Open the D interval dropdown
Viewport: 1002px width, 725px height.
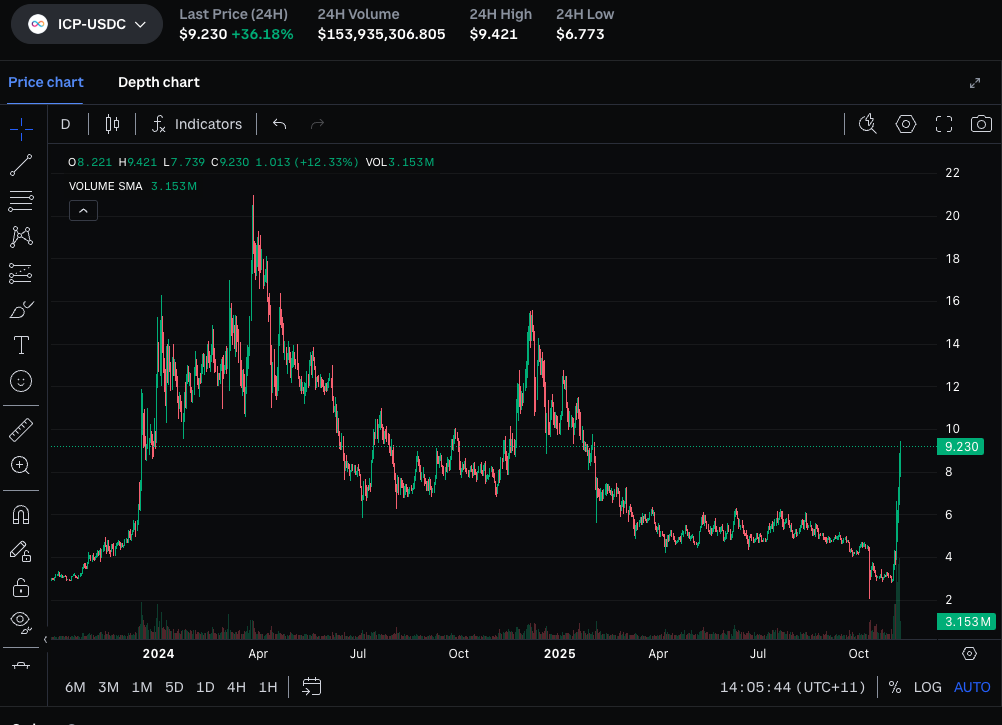(x=65, y=124)
